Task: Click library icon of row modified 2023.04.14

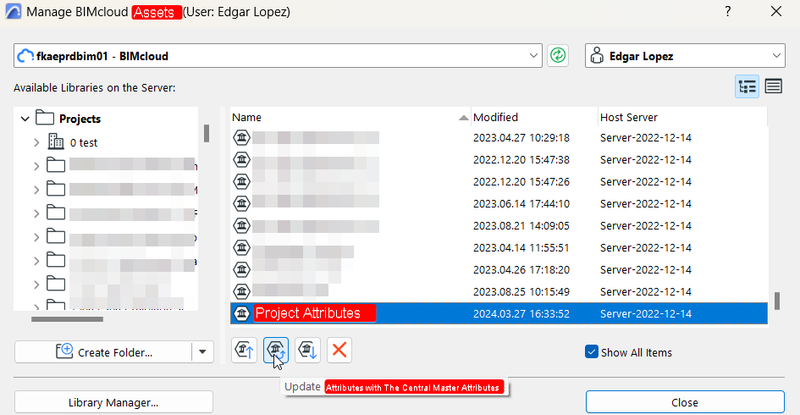Action: 242,248
